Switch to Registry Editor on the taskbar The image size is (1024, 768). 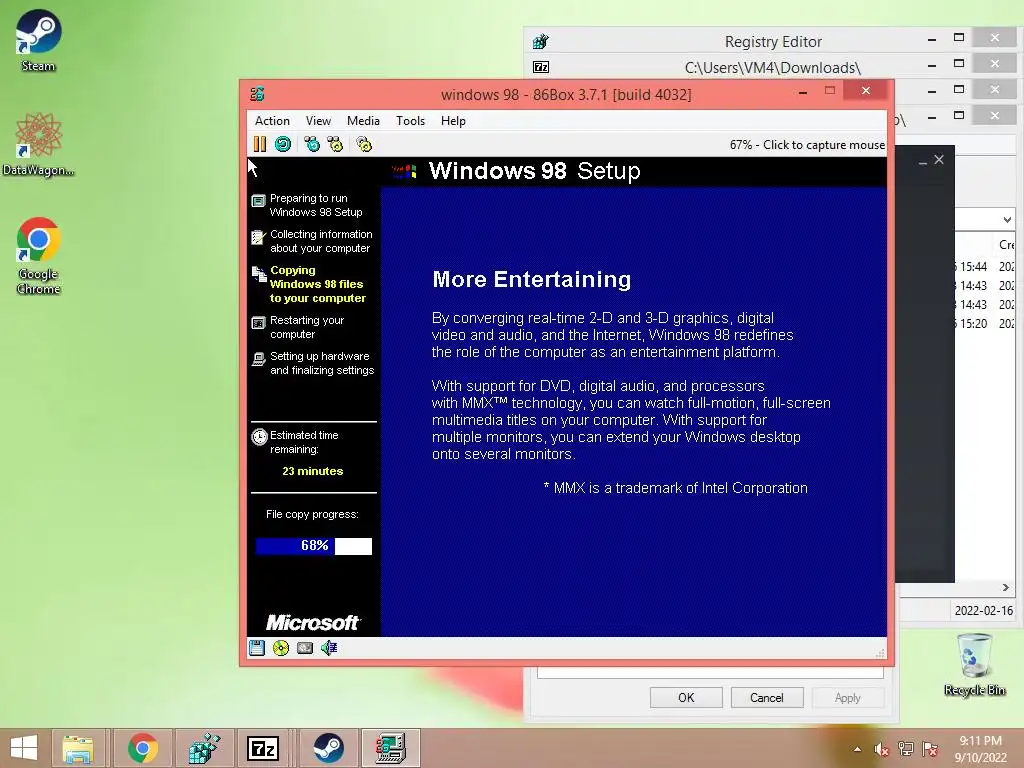pyautogui.click(x=204, y=748)
